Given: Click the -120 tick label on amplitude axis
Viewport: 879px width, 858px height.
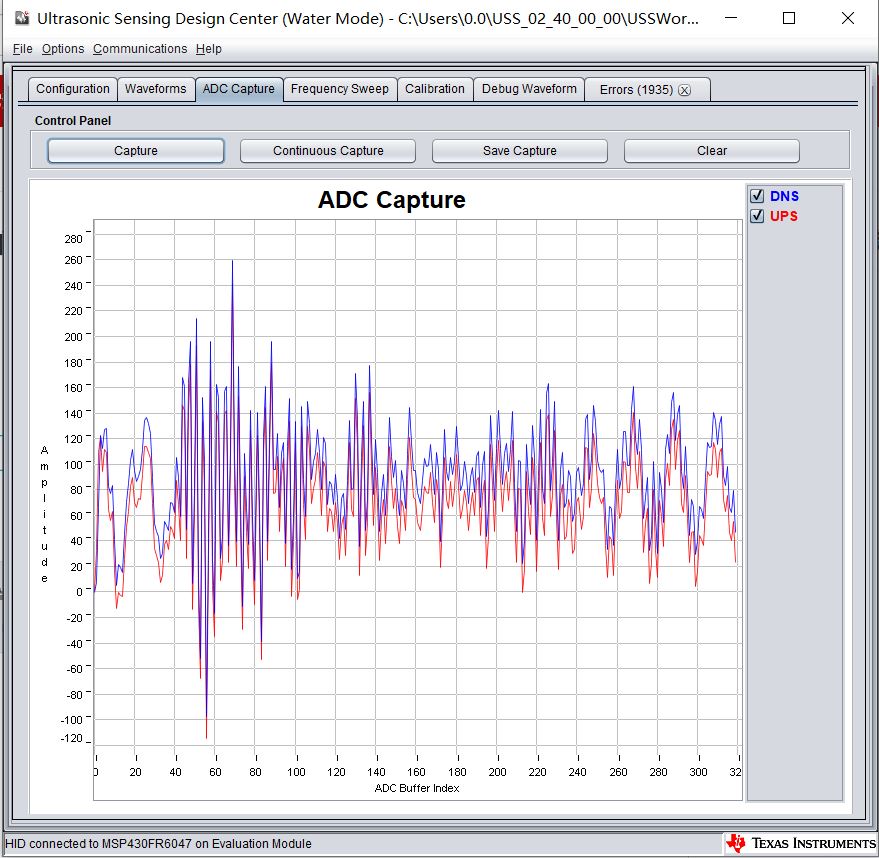Looking at the screenshot, I should [x=71, y=738].
